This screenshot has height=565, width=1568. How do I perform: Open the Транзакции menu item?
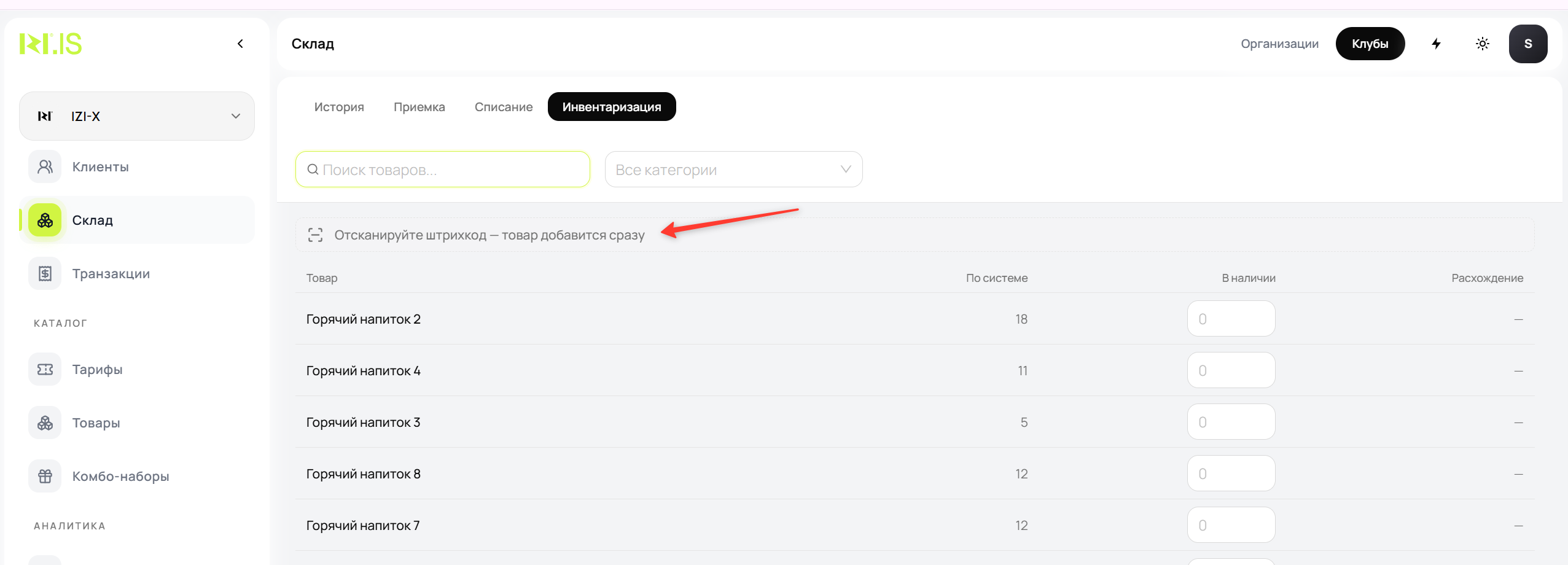[x=137, y=273]
